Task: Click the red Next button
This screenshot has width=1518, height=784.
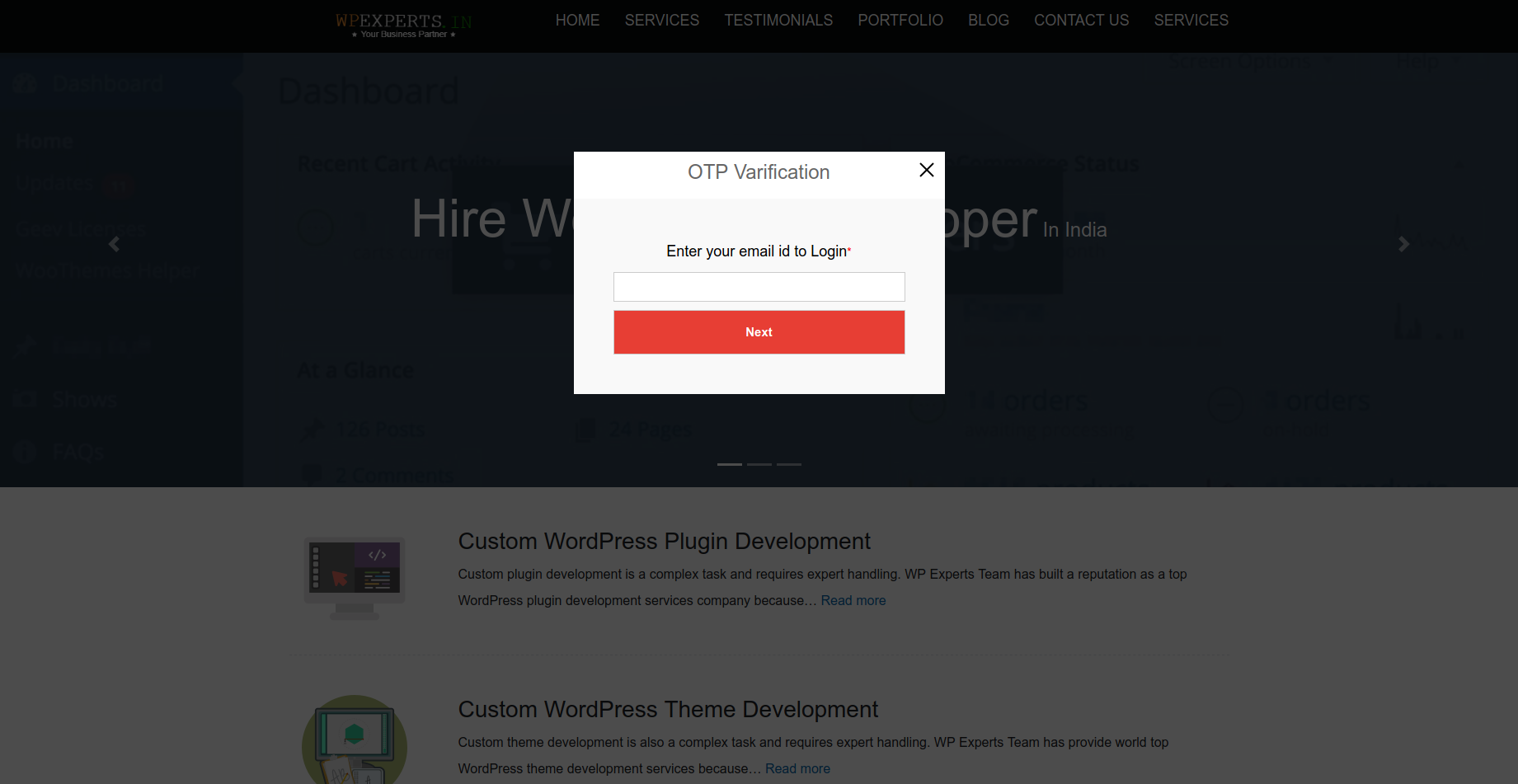Action: point(759,332)
